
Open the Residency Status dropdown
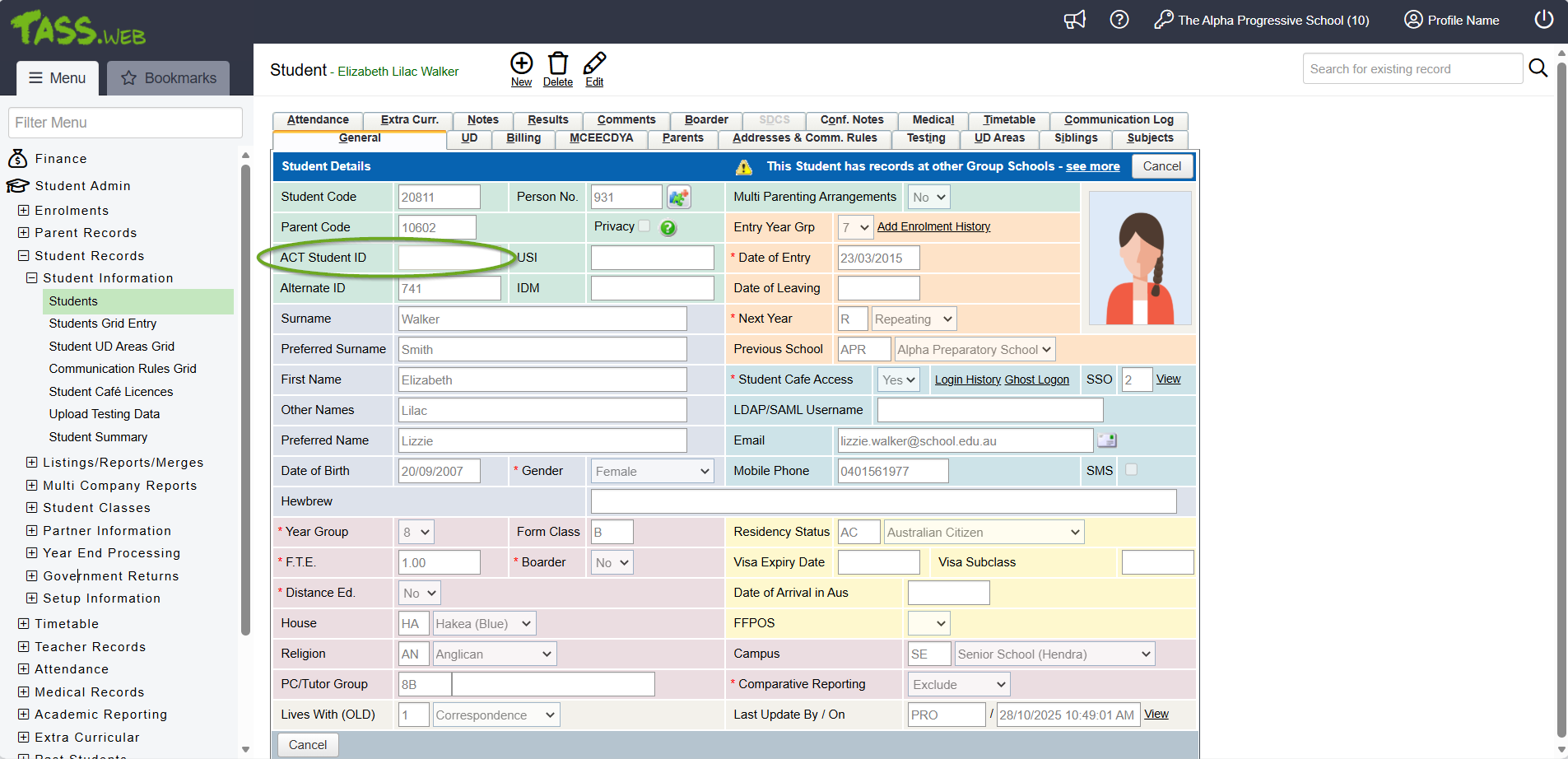point(983,533)
